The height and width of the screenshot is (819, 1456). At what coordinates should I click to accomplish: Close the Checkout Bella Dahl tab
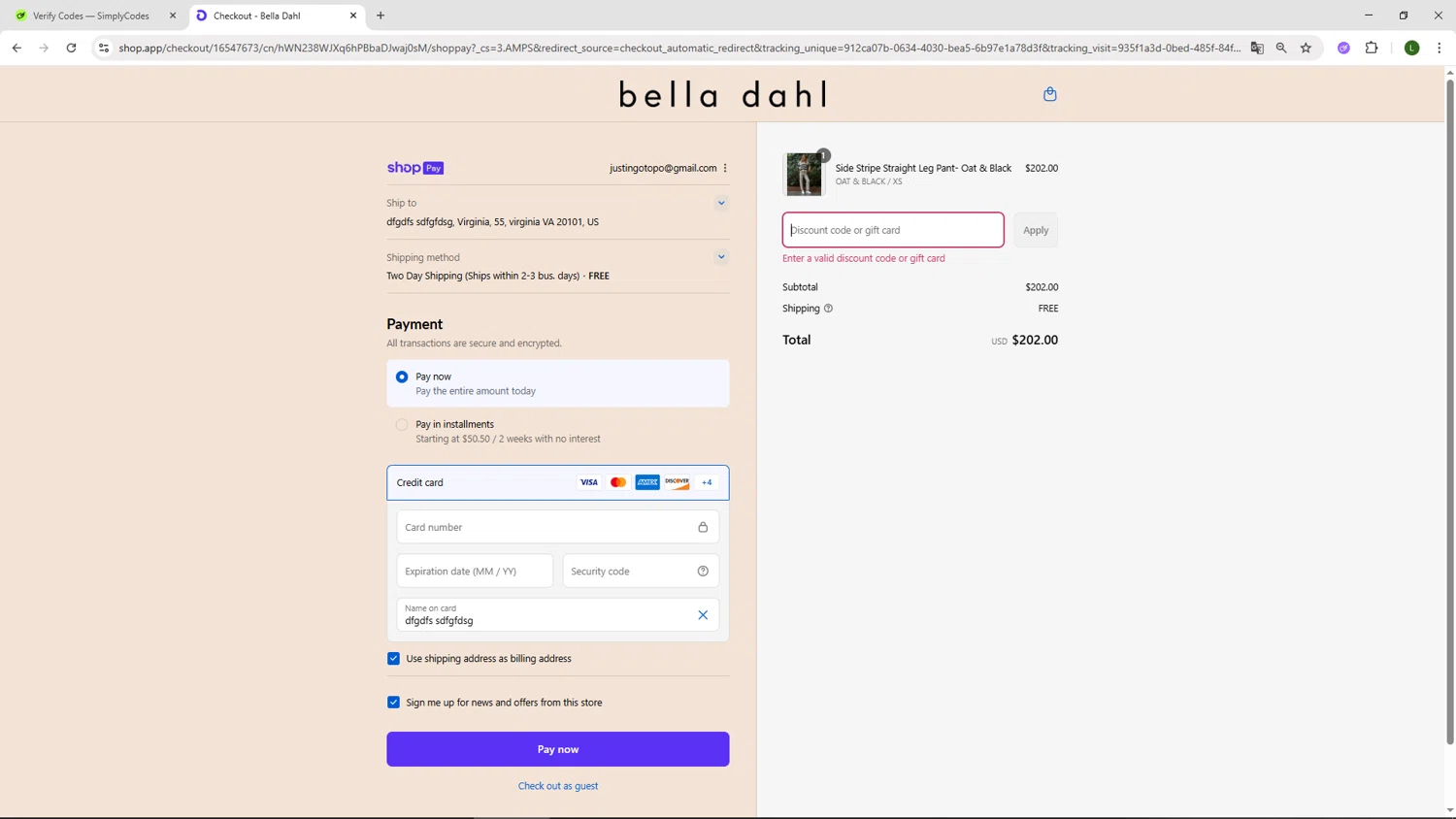coord(353,16)
